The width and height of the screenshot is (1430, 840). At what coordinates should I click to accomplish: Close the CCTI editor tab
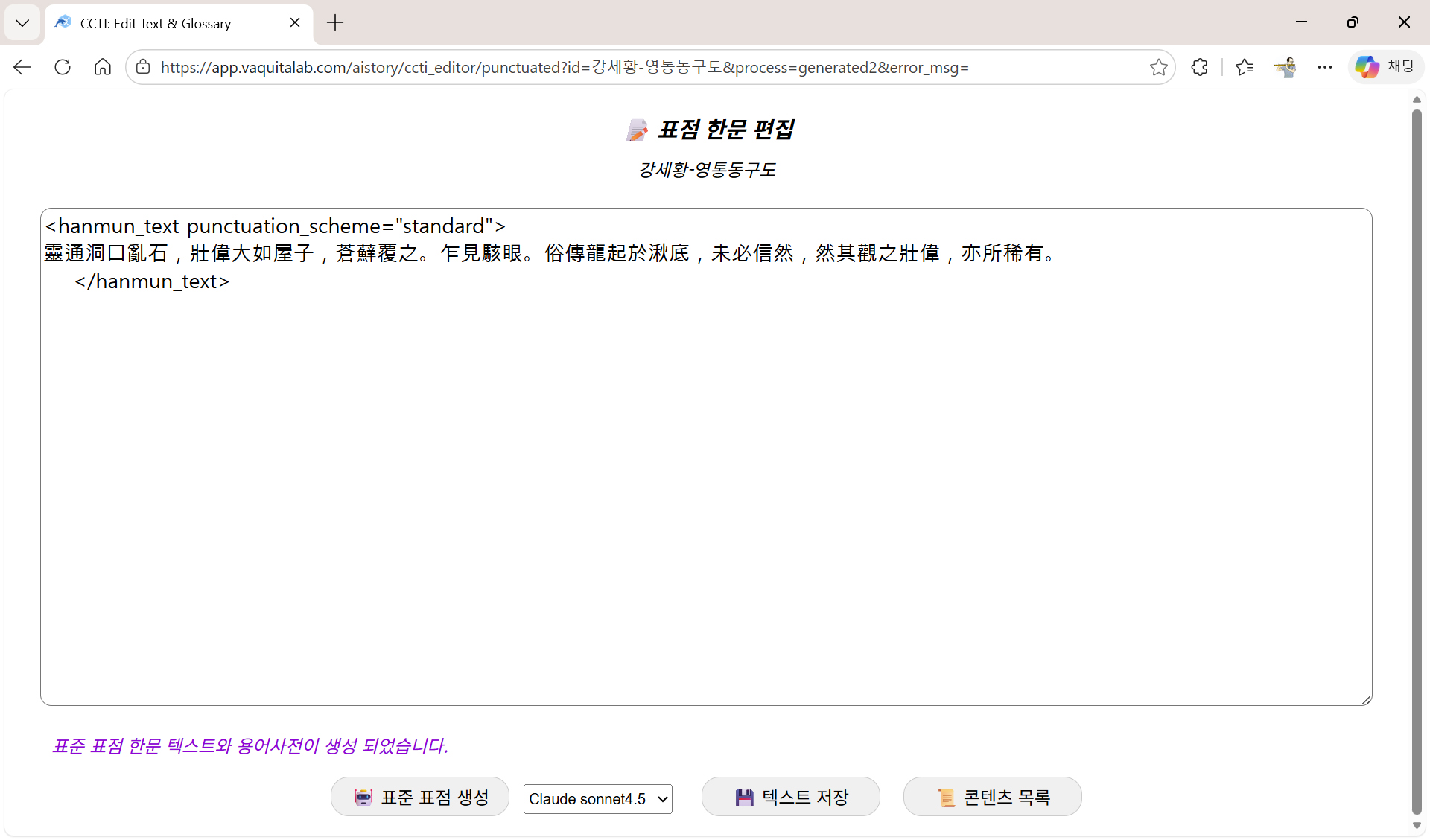295,23
